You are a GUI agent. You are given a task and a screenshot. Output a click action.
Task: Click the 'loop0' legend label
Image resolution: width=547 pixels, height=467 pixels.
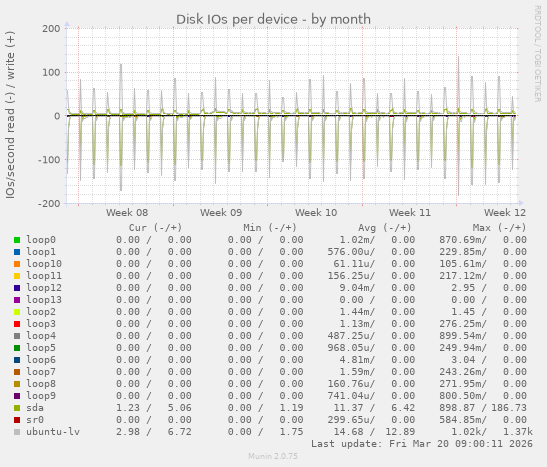coord(41,240)
